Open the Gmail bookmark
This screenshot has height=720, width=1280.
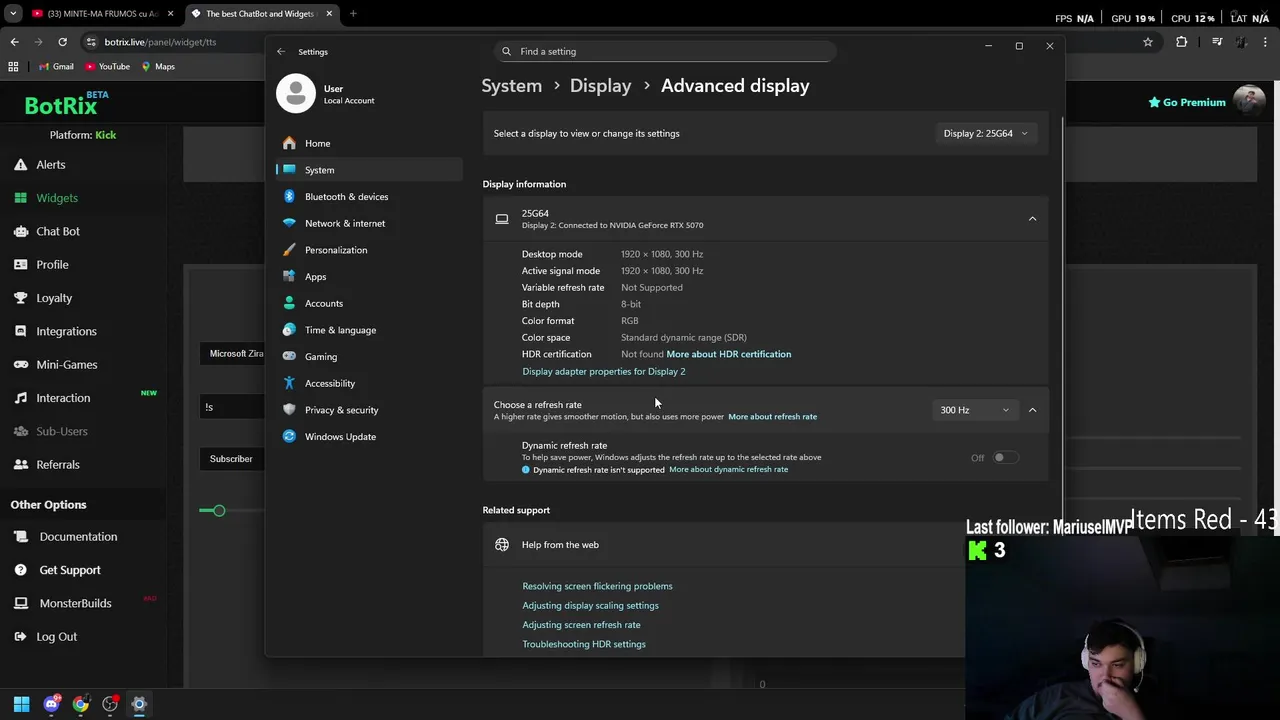point(56,67)
